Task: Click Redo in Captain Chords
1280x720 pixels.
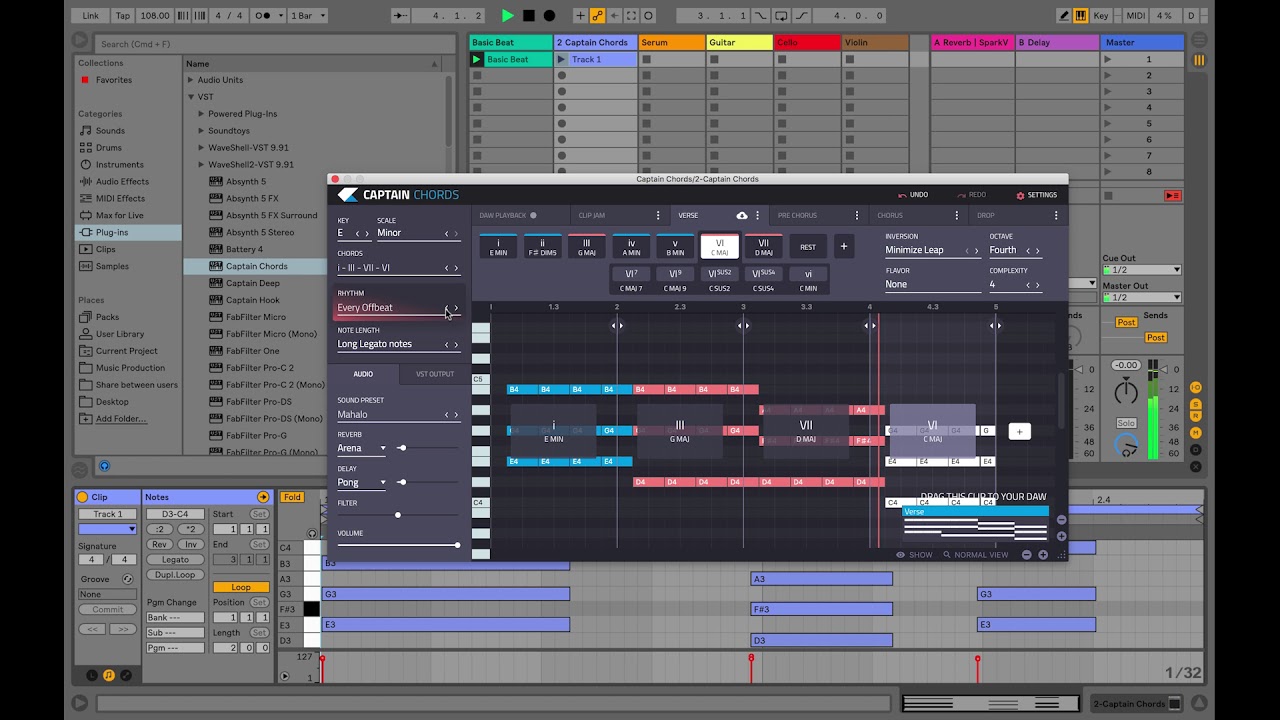Action: [971, 195]
